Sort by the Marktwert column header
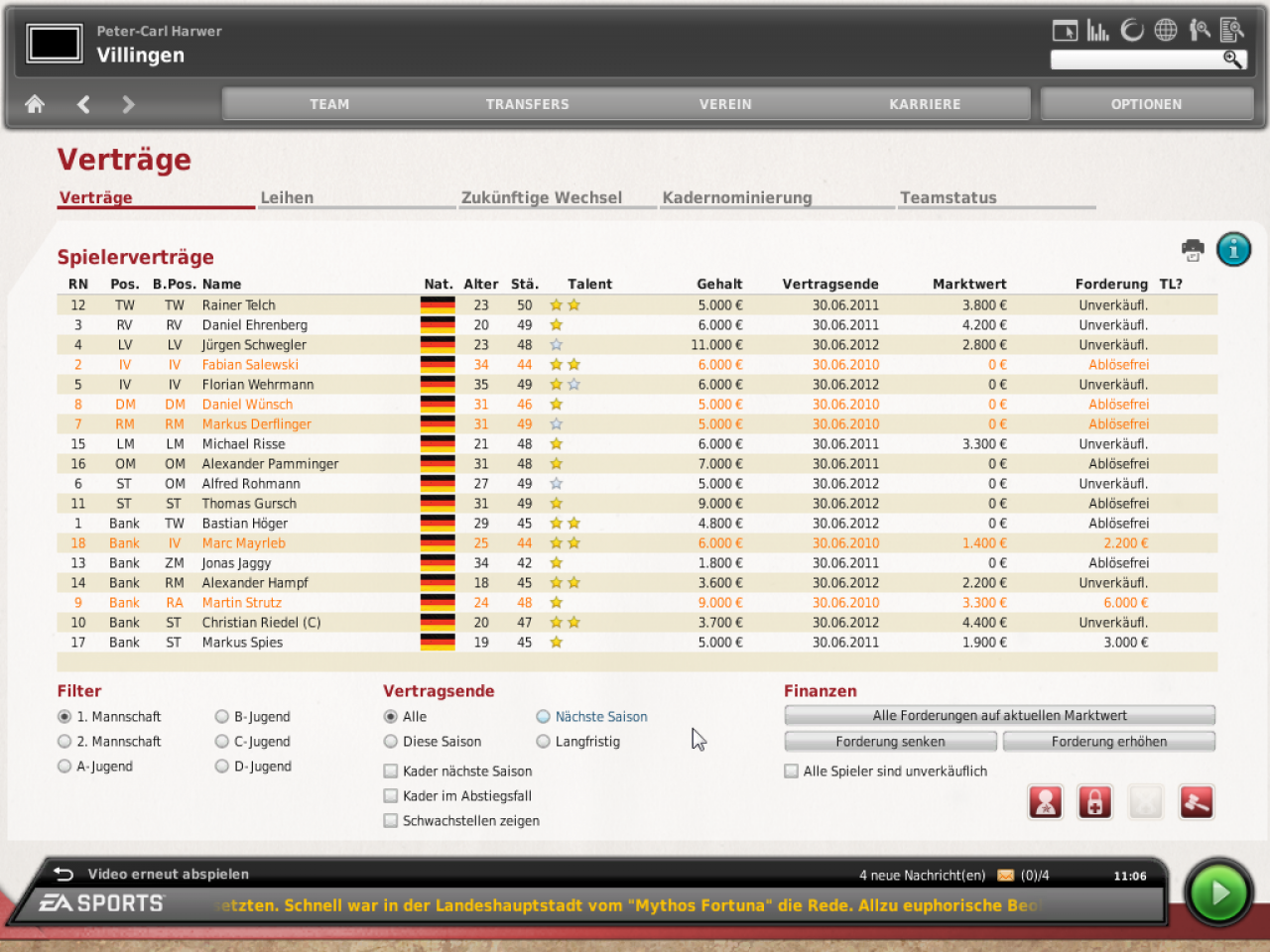Screen dimensions: 1270x952 969,284
